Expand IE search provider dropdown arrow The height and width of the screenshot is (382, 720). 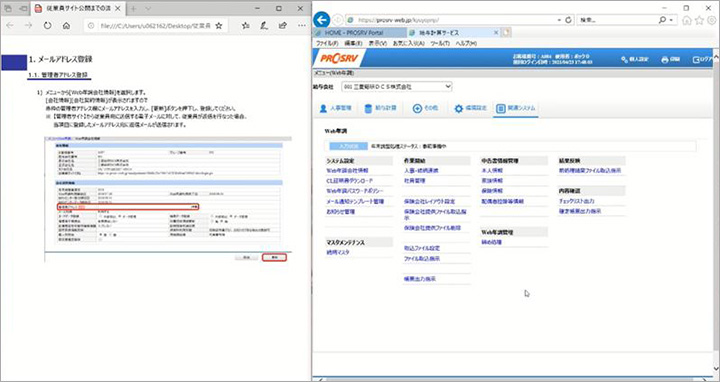pyautogui.click(x=671, y=20)
